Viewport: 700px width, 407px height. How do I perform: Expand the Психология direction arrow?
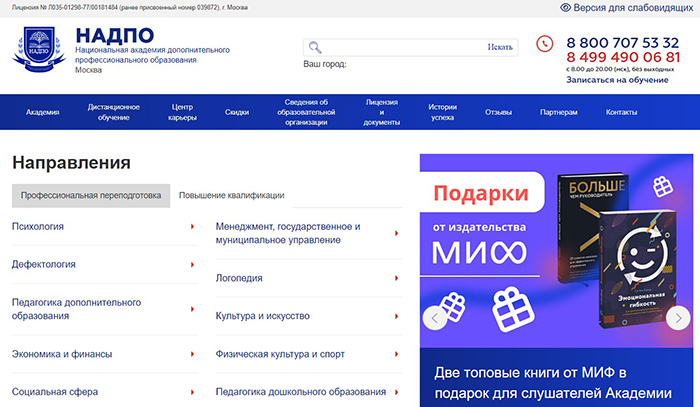click(192, 227)
